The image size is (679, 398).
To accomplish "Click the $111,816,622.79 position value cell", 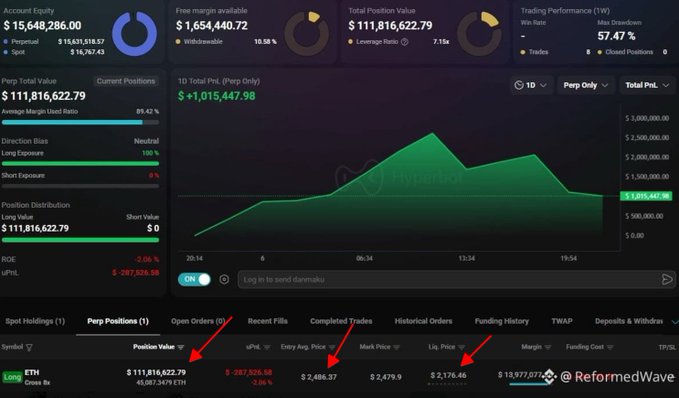I will pyautogui.click(x=156, y=372).
